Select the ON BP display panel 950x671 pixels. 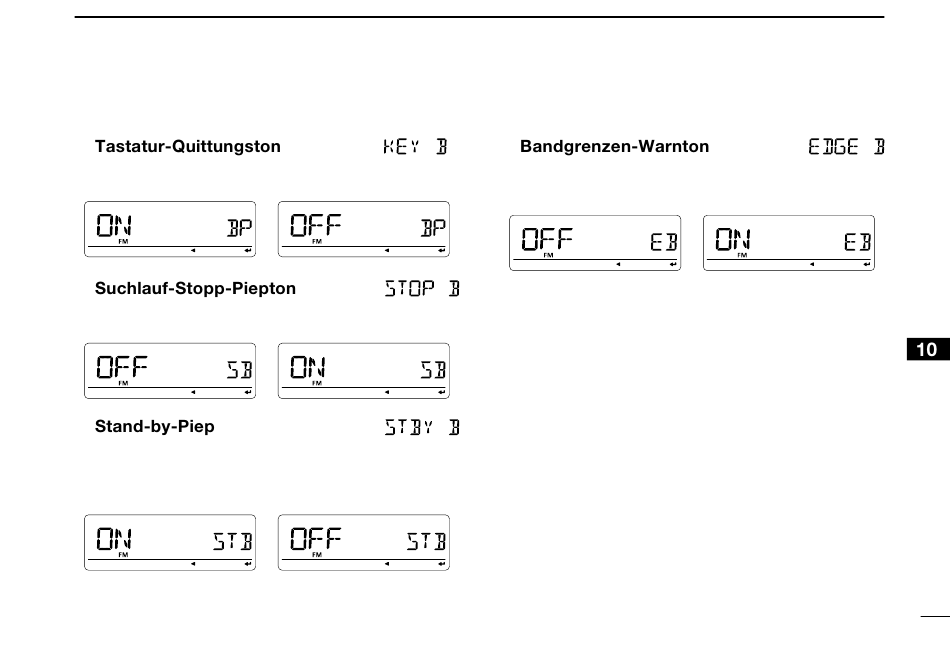(x=170, y=229)
